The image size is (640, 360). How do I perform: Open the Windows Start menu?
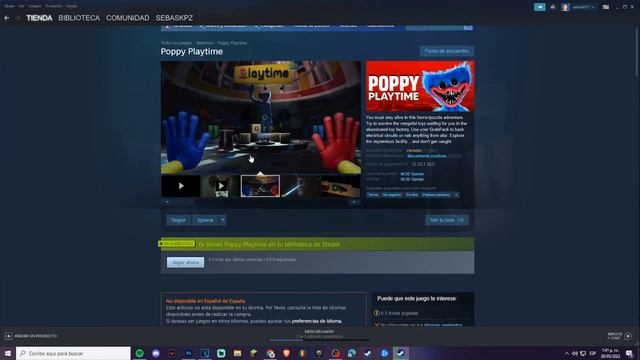tap(7, 353)
